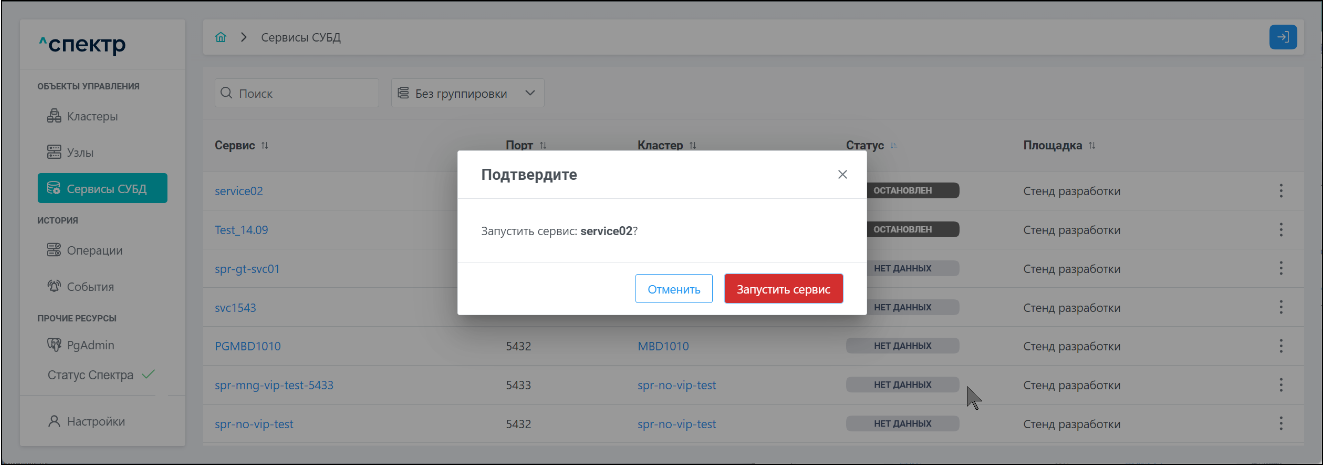Close the Подтвердите dialog with X
Screen dimensions: 1324x466
842,174
